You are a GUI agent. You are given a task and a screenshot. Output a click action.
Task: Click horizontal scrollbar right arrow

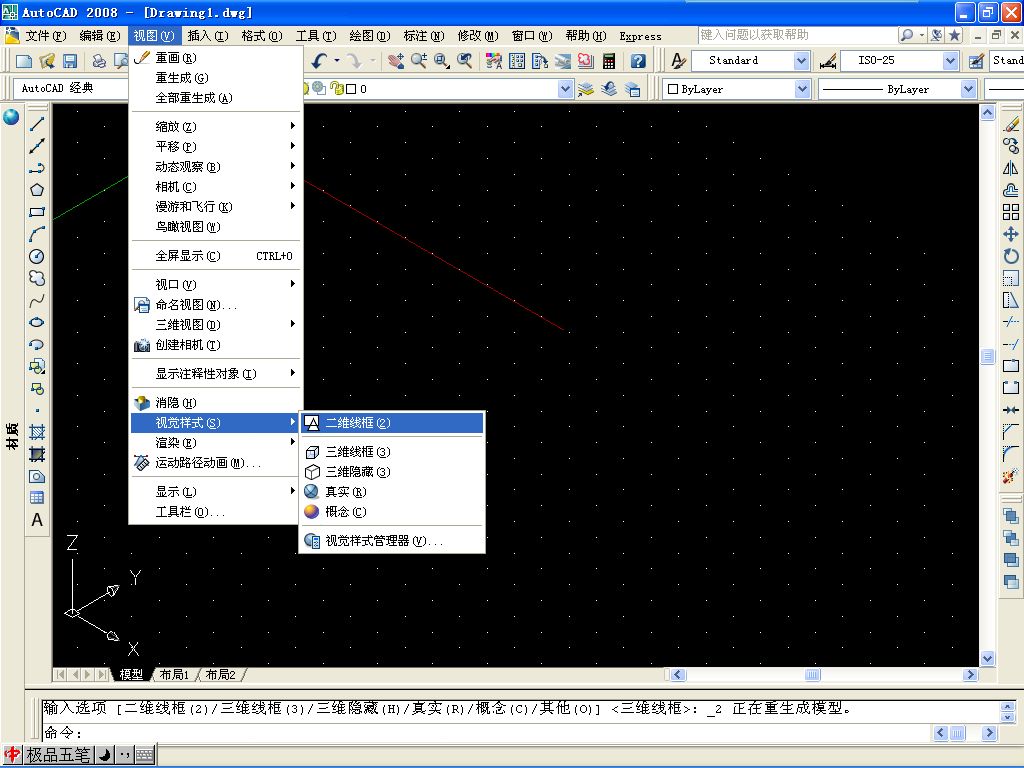[970, 675]
